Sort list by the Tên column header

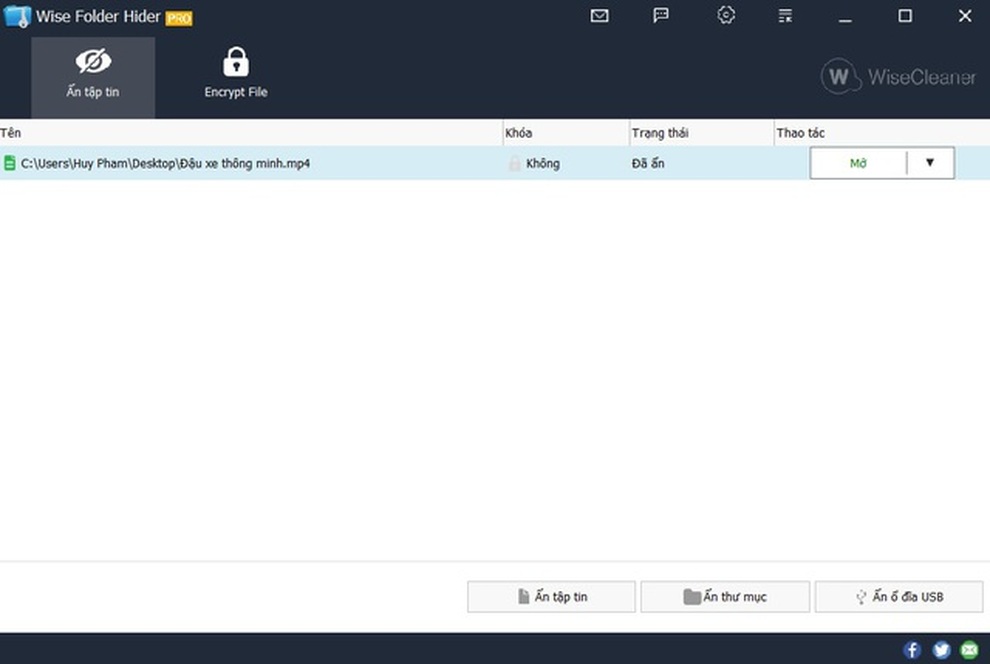click(251, 133)
